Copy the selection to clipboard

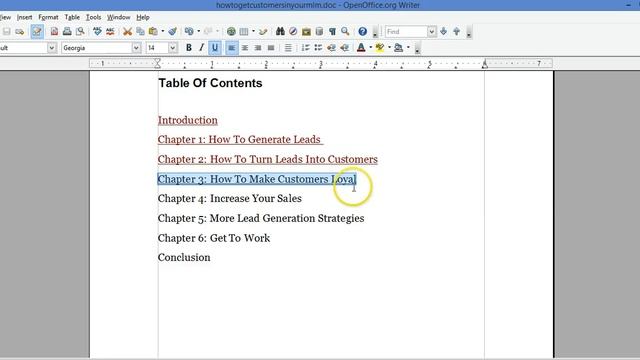pyautogui.click(x=140, y=31)
